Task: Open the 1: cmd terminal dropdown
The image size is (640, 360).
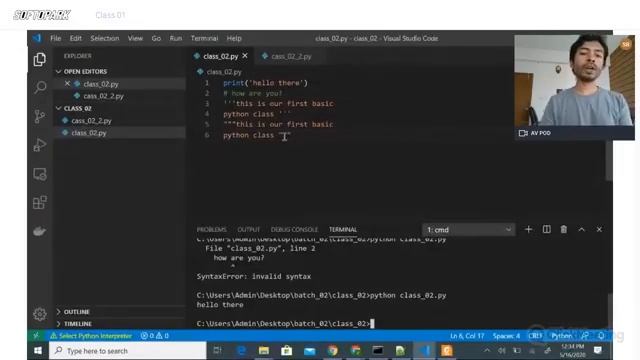Action: 469,230
